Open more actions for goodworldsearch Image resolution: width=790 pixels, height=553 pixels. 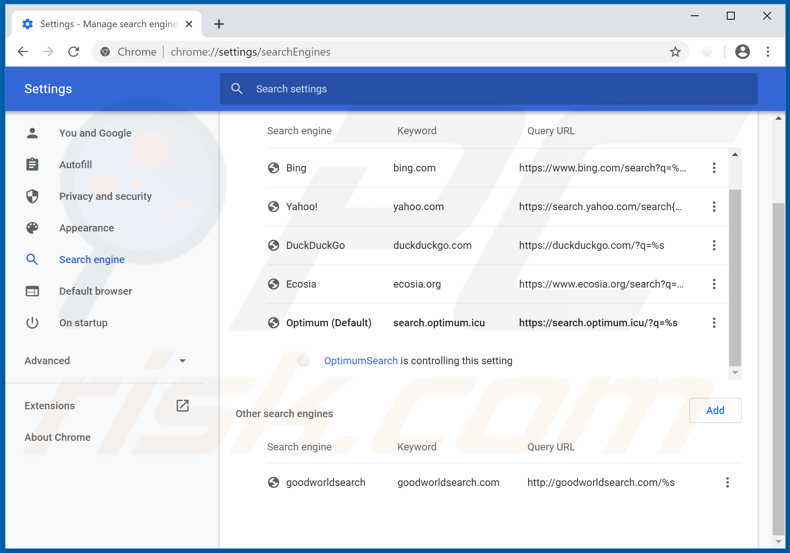point(727,483)
